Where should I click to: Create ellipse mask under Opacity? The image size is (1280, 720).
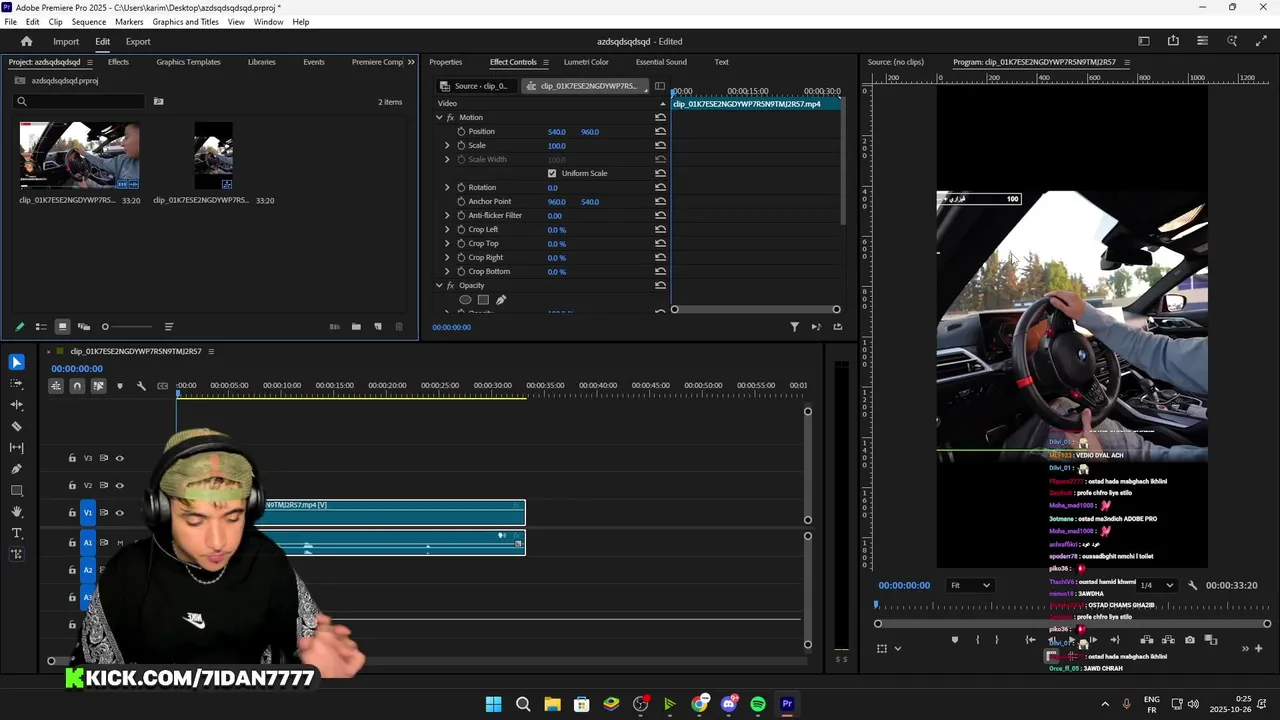465,300
